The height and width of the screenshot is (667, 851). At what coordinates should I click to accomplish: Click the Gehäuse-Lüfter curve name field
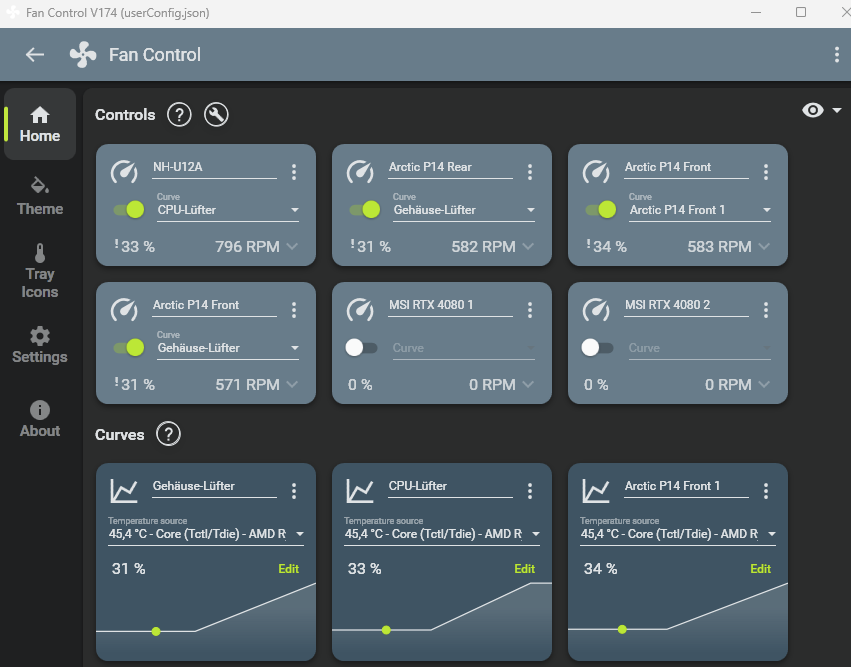pyautogui.click(x=214, y=486)
